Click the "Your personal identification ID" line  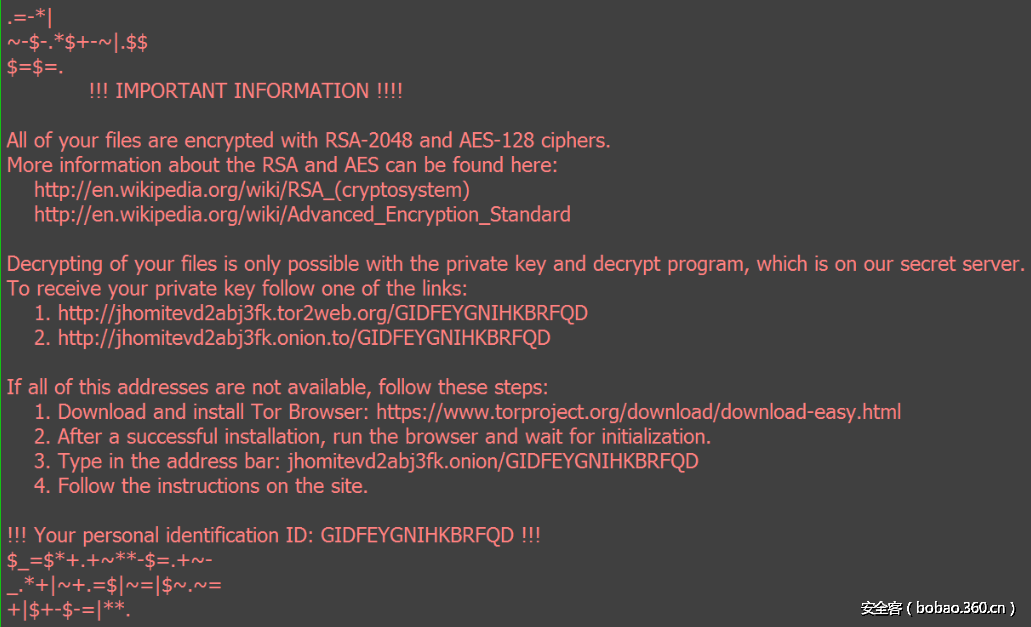click(273, 536)
